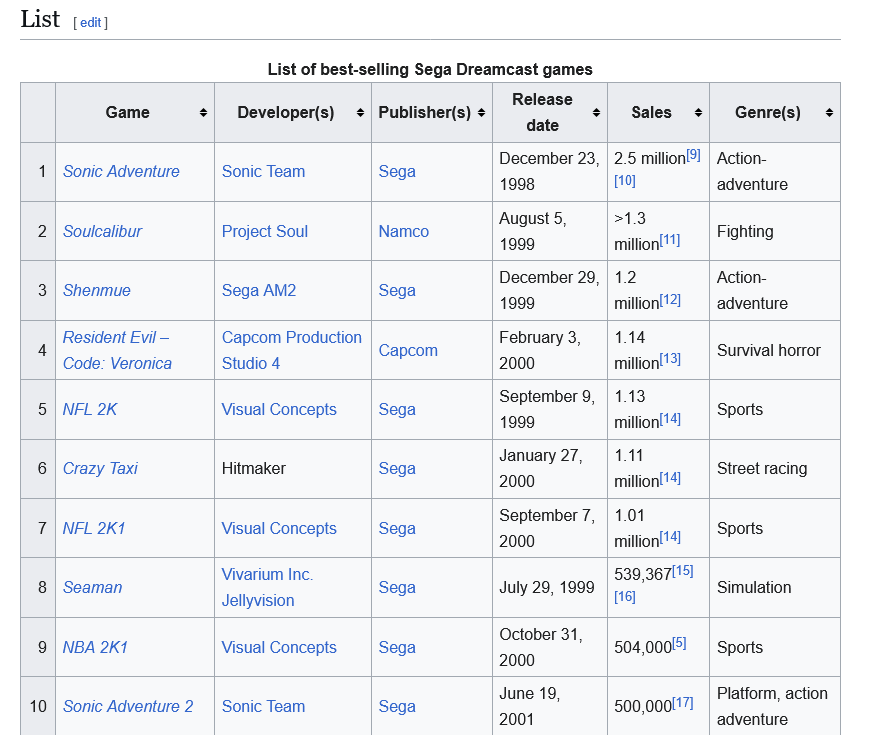Open citation [15] in Seaman sales
This screenshot has width=872, height=735.
pyautogui.click(x=683, y=570)
